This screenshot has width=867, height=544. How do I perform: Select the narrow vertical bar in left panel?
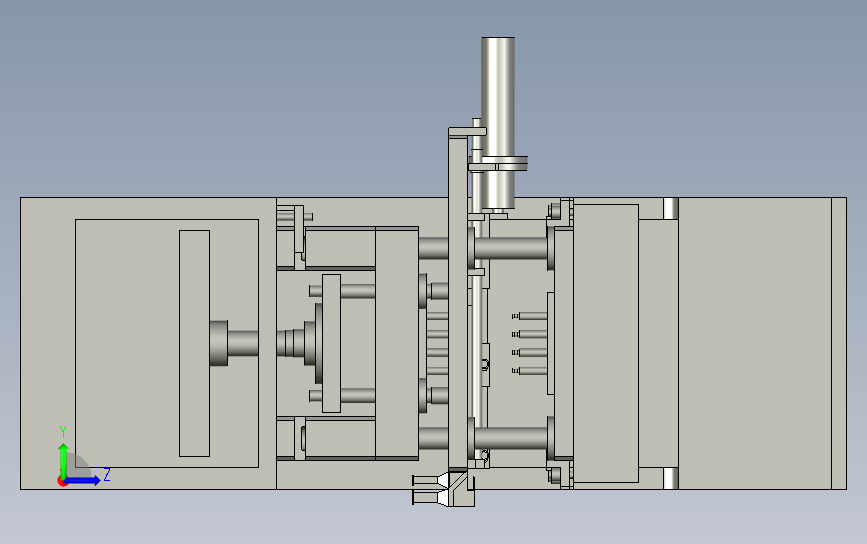[x=194, y=343]
